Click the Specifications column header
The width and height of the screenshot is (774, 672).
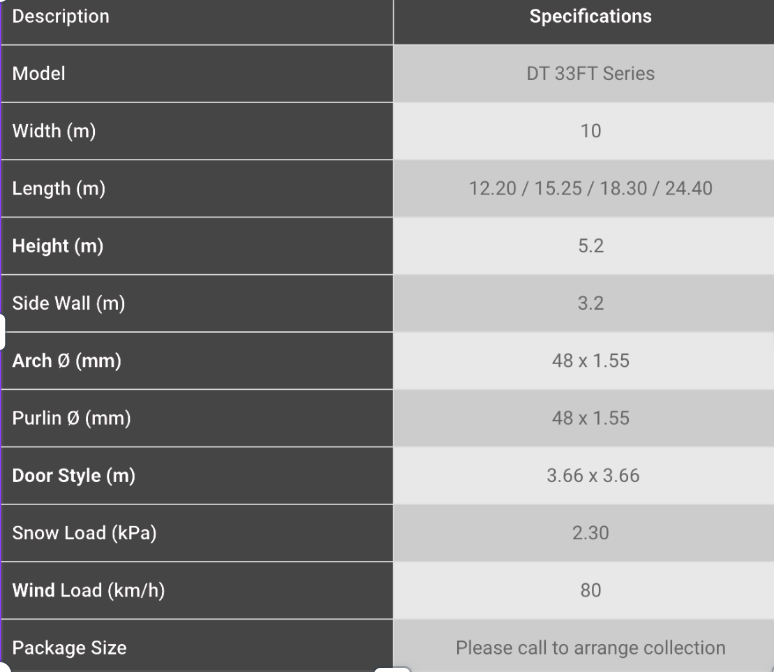590,17
